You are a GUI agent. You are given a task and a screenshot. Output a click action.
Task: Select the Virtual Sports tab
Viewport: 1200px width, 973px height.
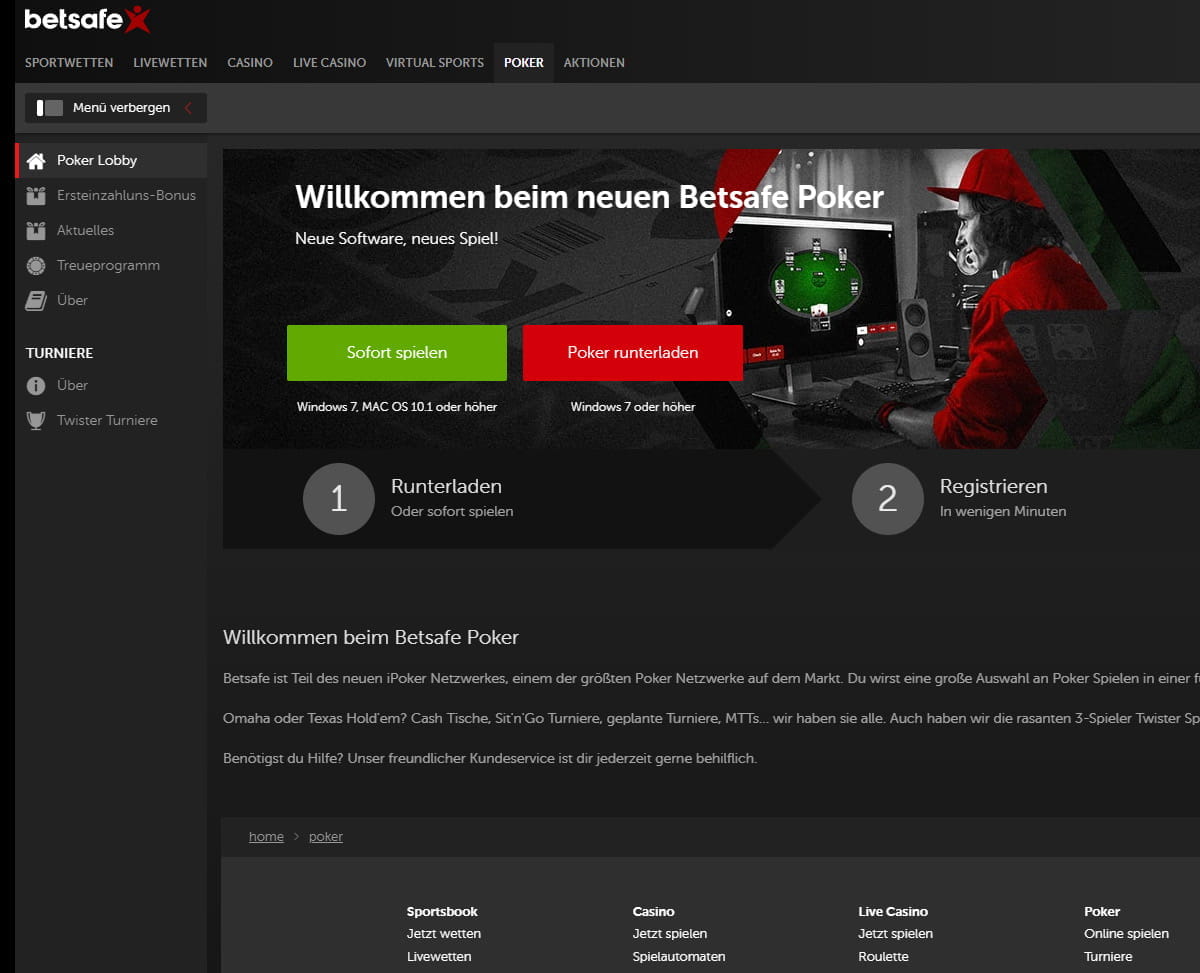(435, 62)
